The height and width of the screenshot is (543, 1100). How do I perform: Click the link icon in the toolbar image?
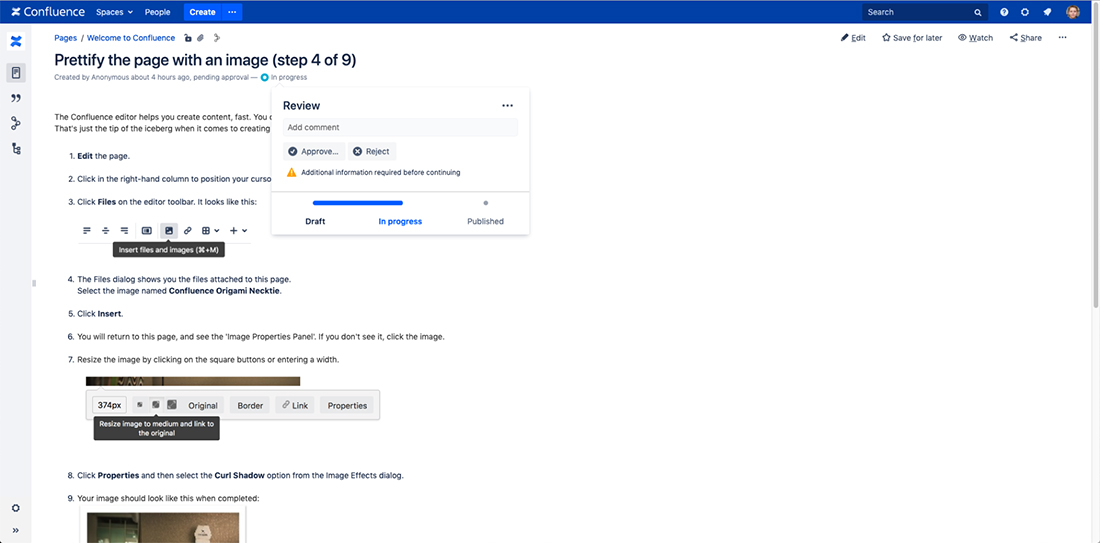(x=188, y=230)
